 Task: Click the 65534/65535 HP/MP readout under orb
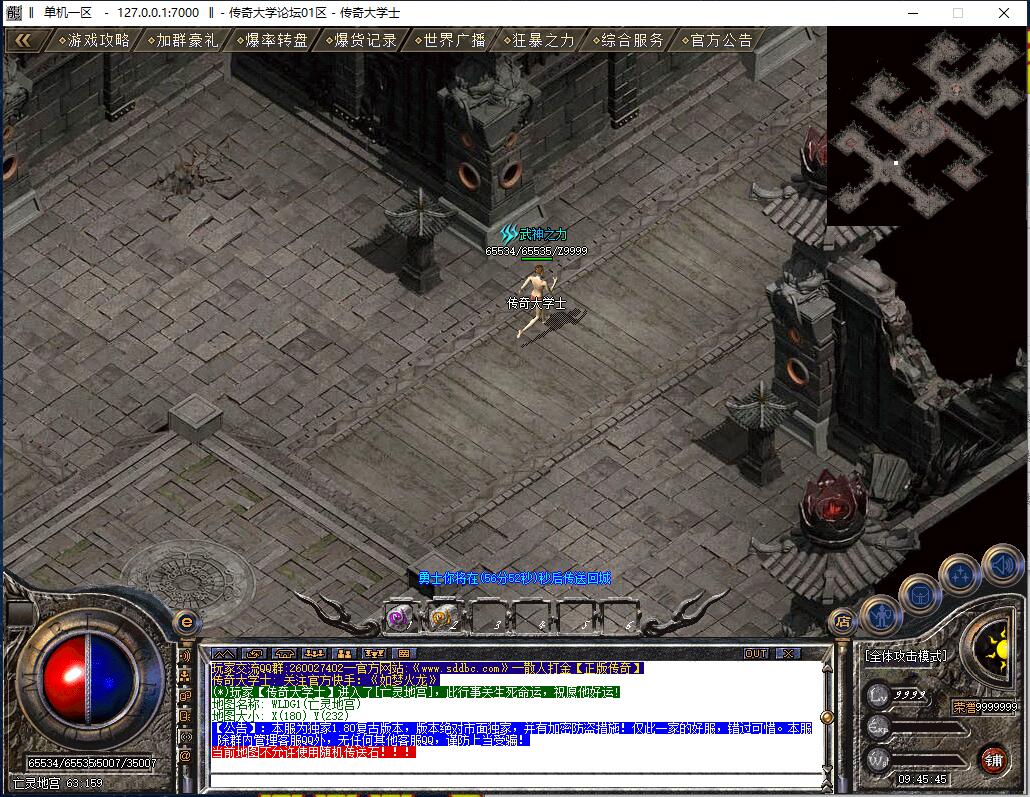[91, 763]
